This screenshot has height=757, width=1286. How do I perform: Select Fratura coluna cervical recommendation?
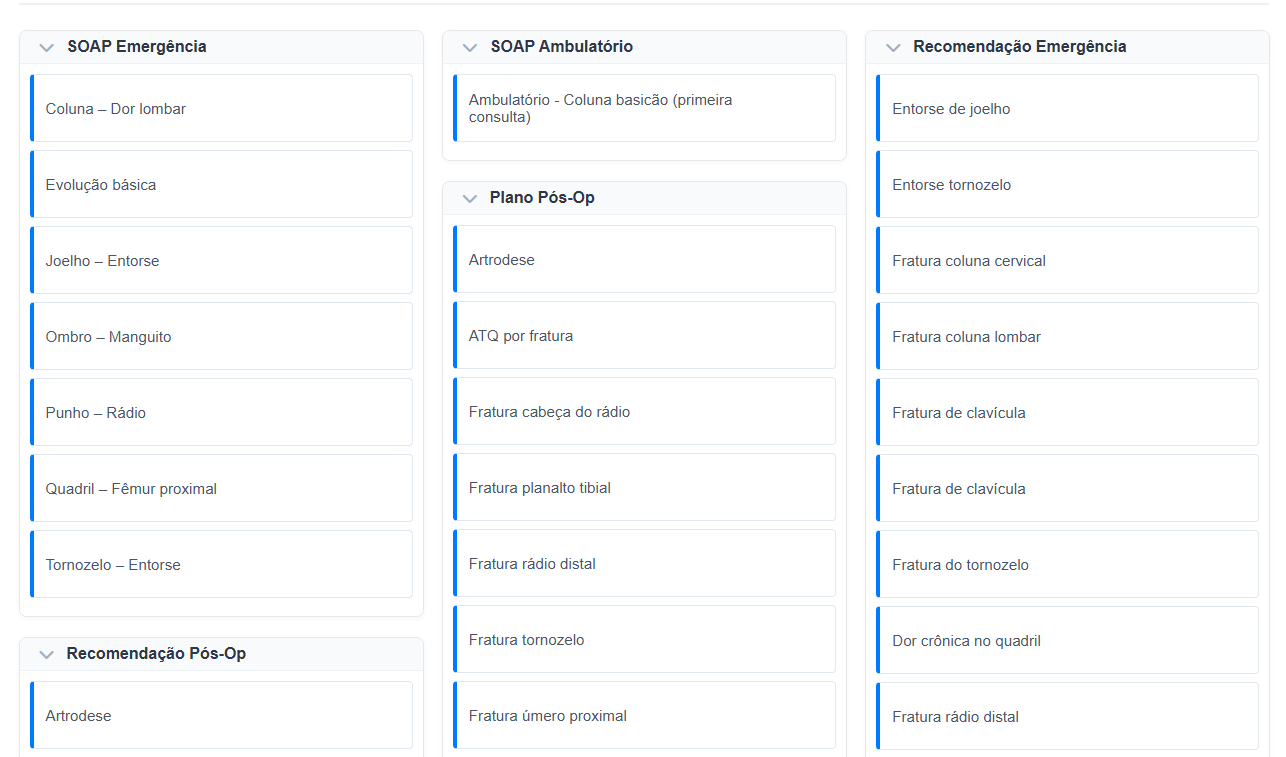click(1067, 261)
